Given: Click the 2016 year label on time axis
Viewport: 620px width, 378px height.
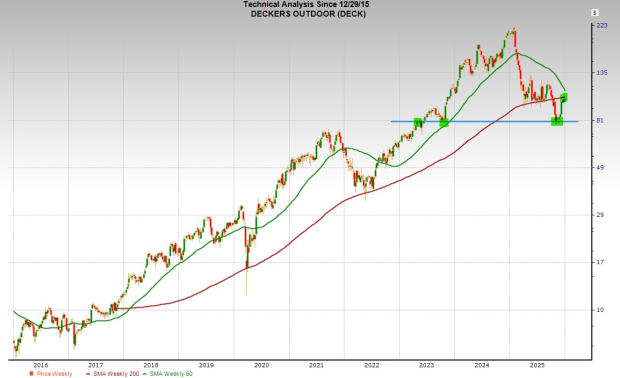Looking at the screenshot, I should pyautogui.click(x=41, y=365).
